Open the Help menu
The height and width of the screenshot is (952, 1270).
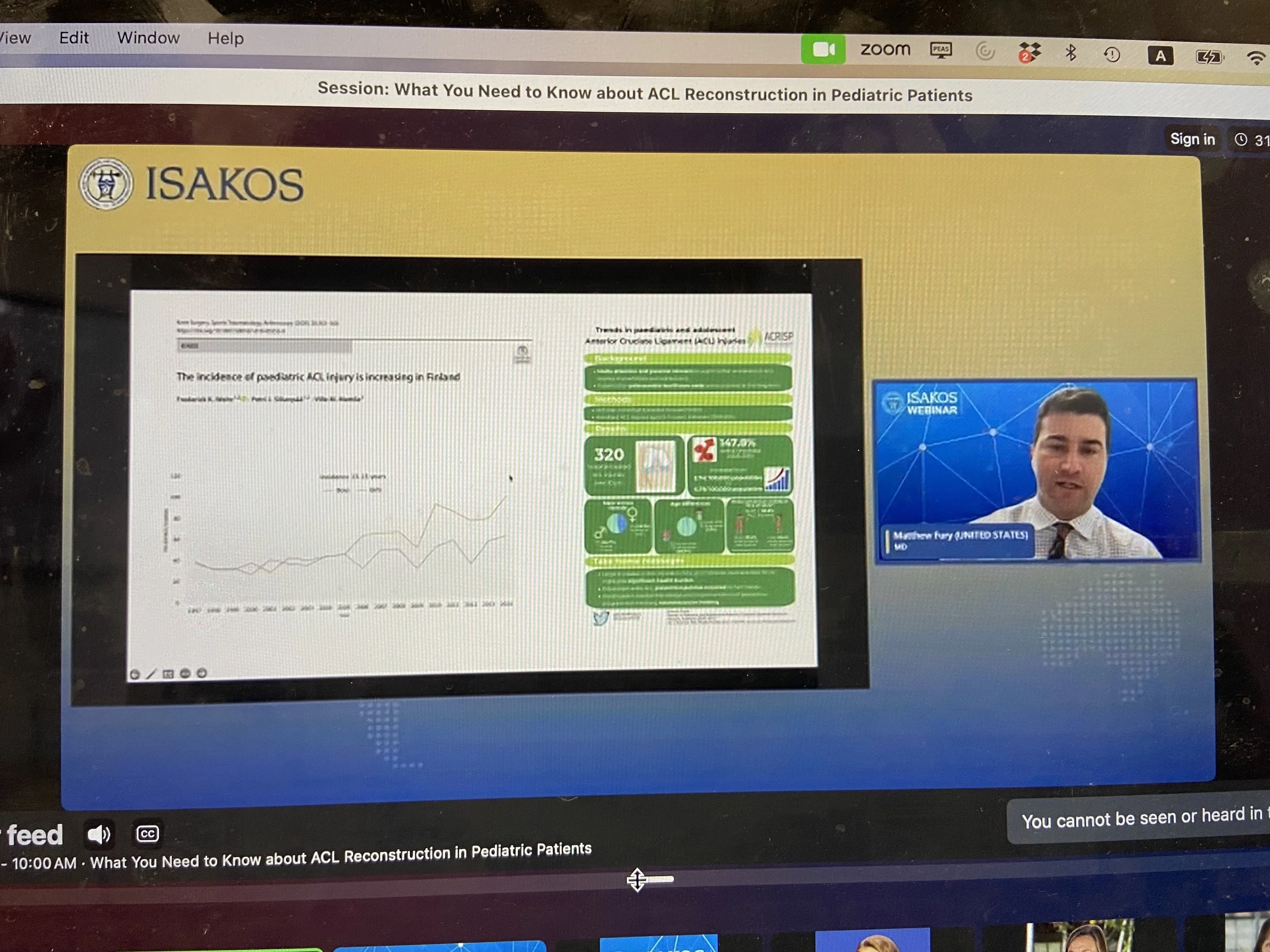pyautogui.click(x=226, y=39)
